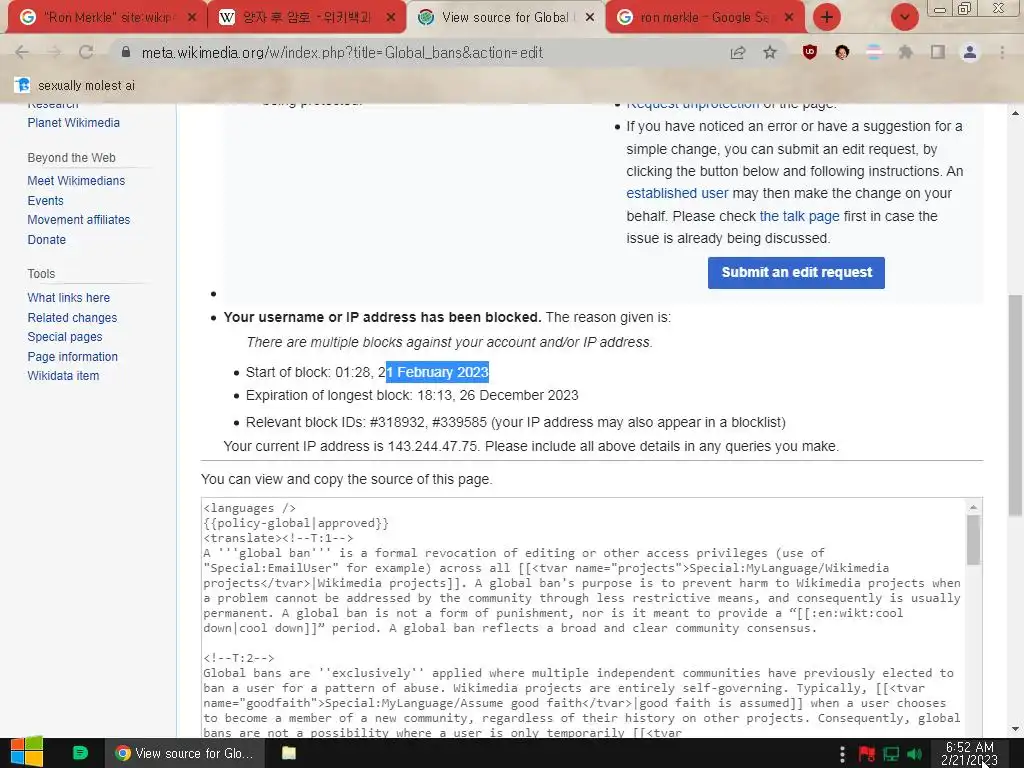This screenshot has height=768, width=1024.
Task: Open the green chat app taskbar icon
Action: (80, 753)
